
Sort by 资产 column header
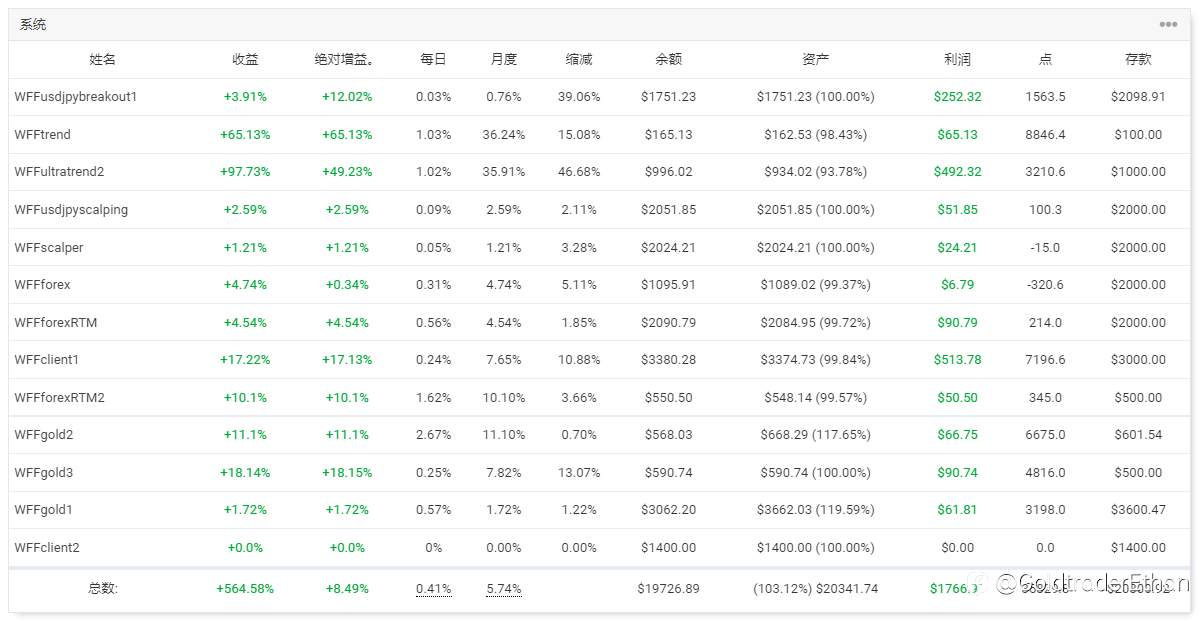816,60
